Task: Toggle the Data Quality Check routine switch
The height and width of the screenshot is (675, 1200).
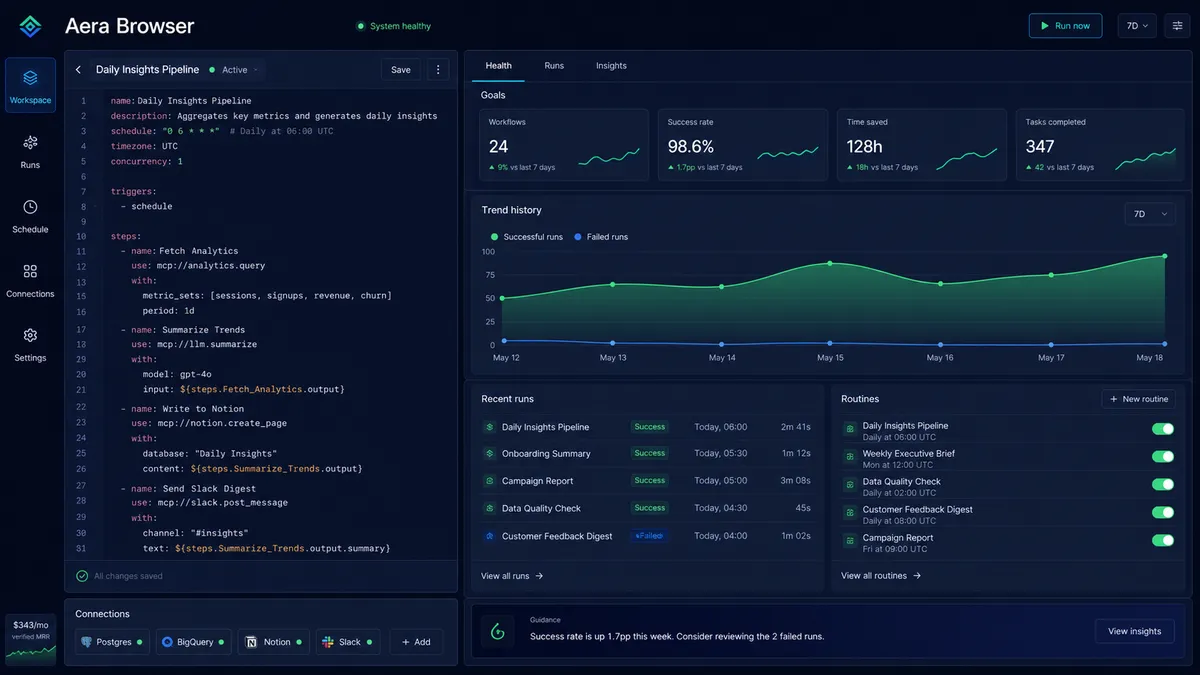Action: coord(1163,485)
